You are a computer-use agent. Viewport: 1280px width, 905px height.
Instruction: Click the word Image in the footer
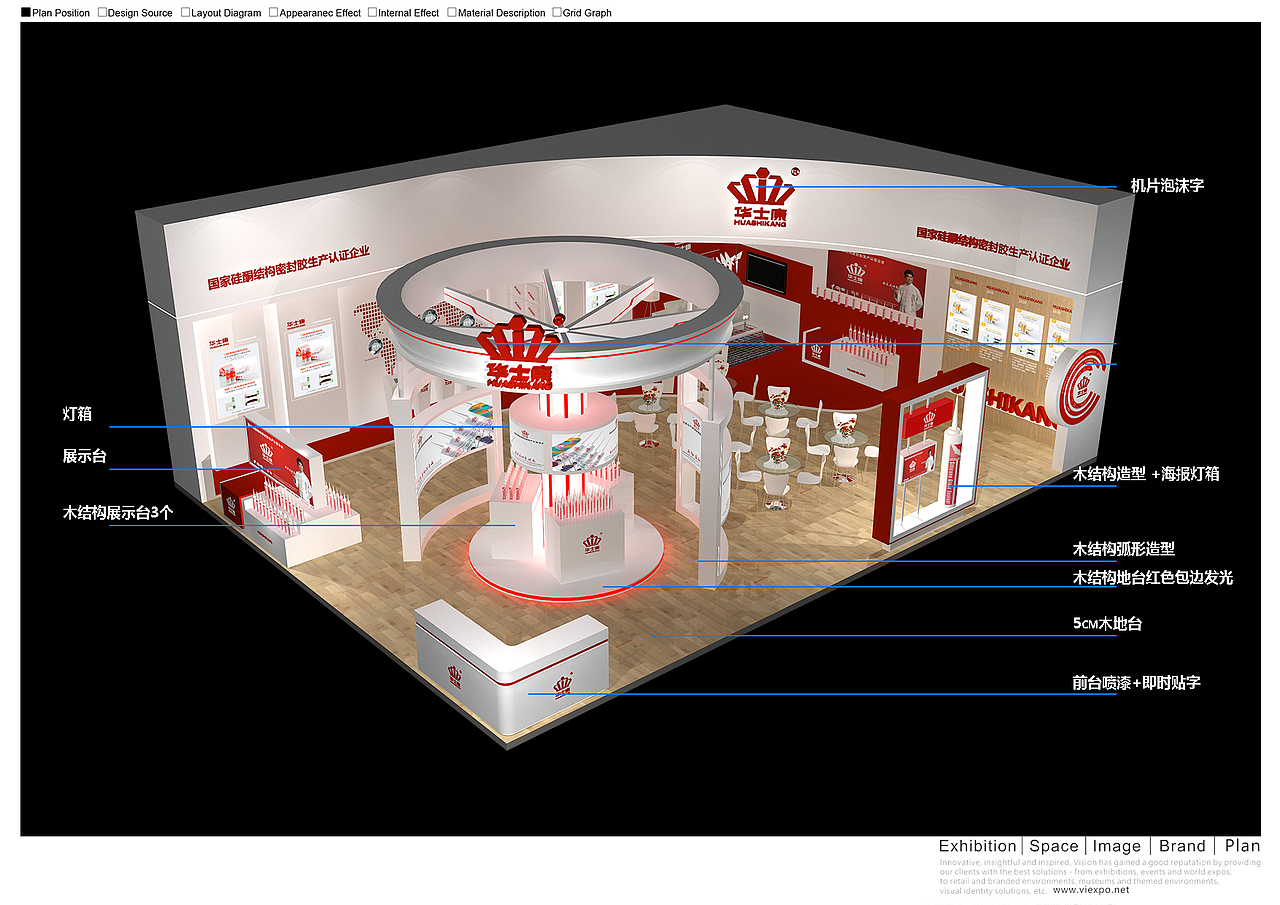click(1117, 846)
